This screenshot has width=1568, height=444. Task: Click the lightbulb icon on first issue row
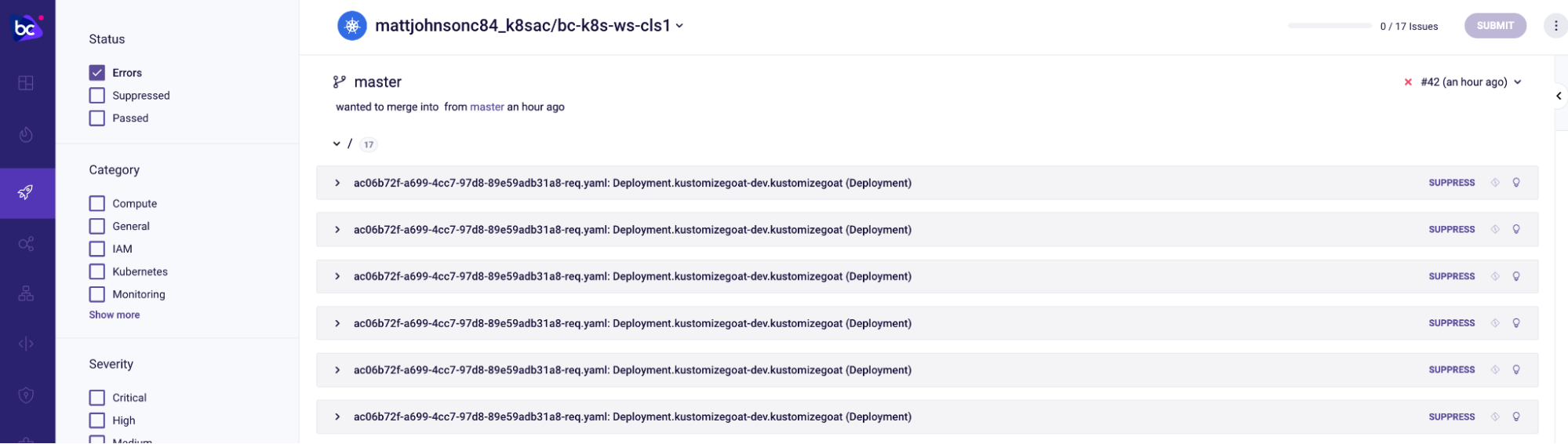pos(1516,183)
